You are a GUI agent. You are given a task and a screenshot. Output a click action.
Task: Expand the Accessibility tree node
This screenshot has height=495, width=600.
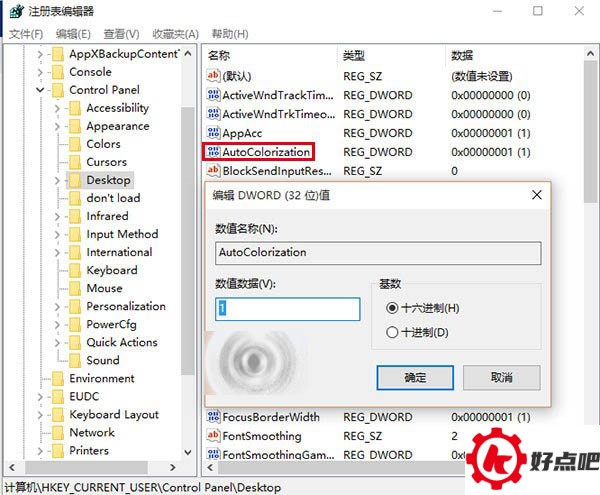[x=57, y=108]
